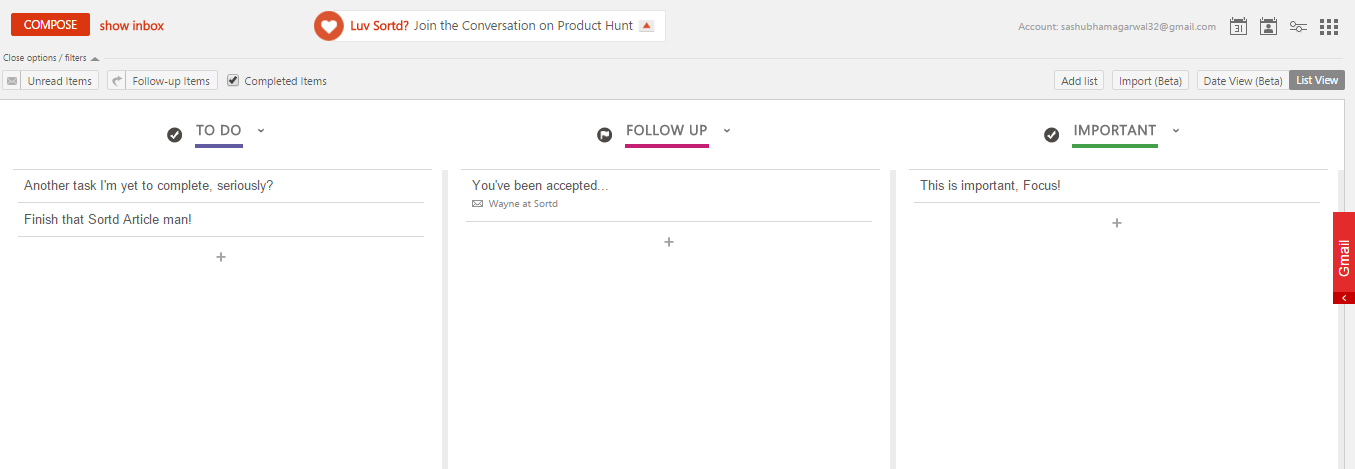Expand the IMPORTANT list dropdown arrow

point(1176,130)
